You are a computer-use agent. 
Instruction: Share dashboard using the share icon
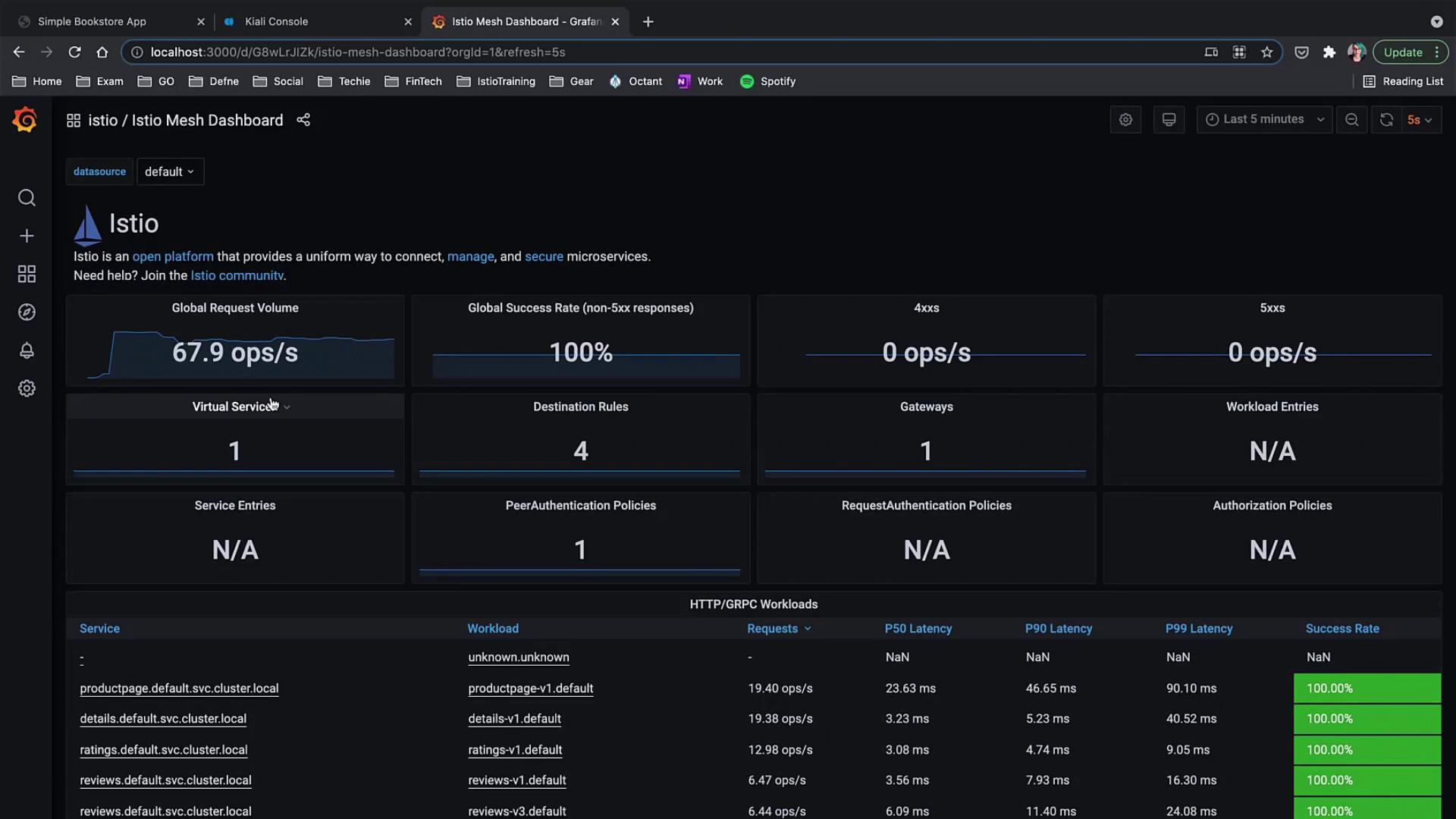pyautogui.click(x=303, y=120)
